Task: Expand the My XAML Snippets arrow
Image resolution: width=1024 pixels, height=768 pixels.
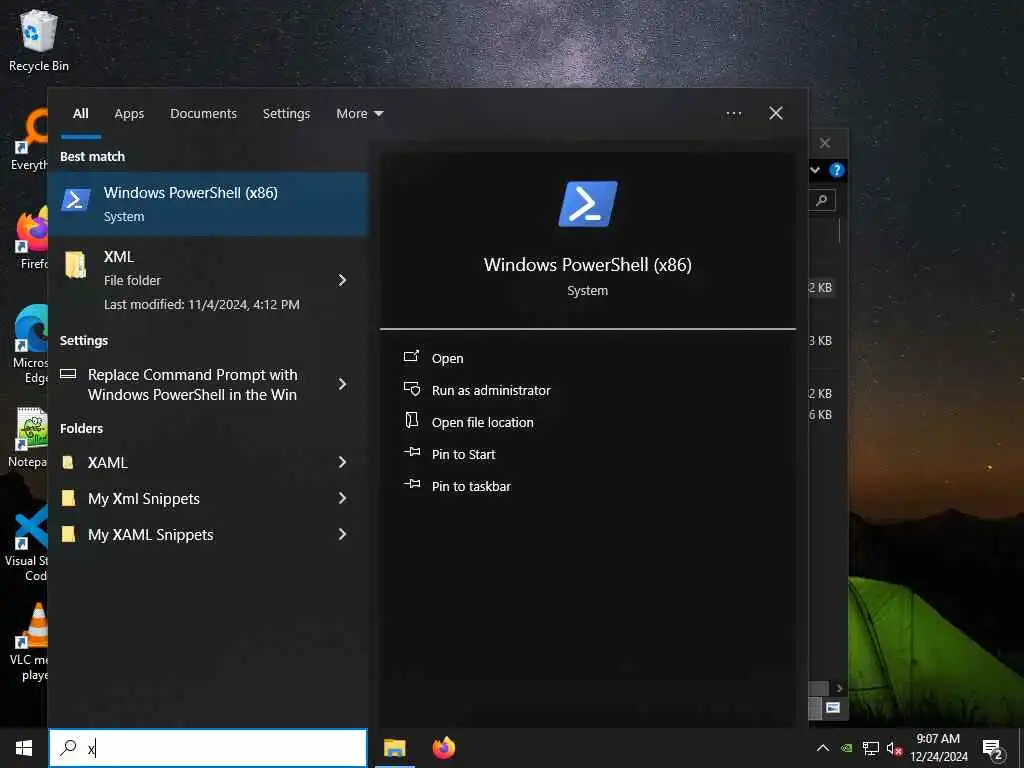Action: [342, 534]
